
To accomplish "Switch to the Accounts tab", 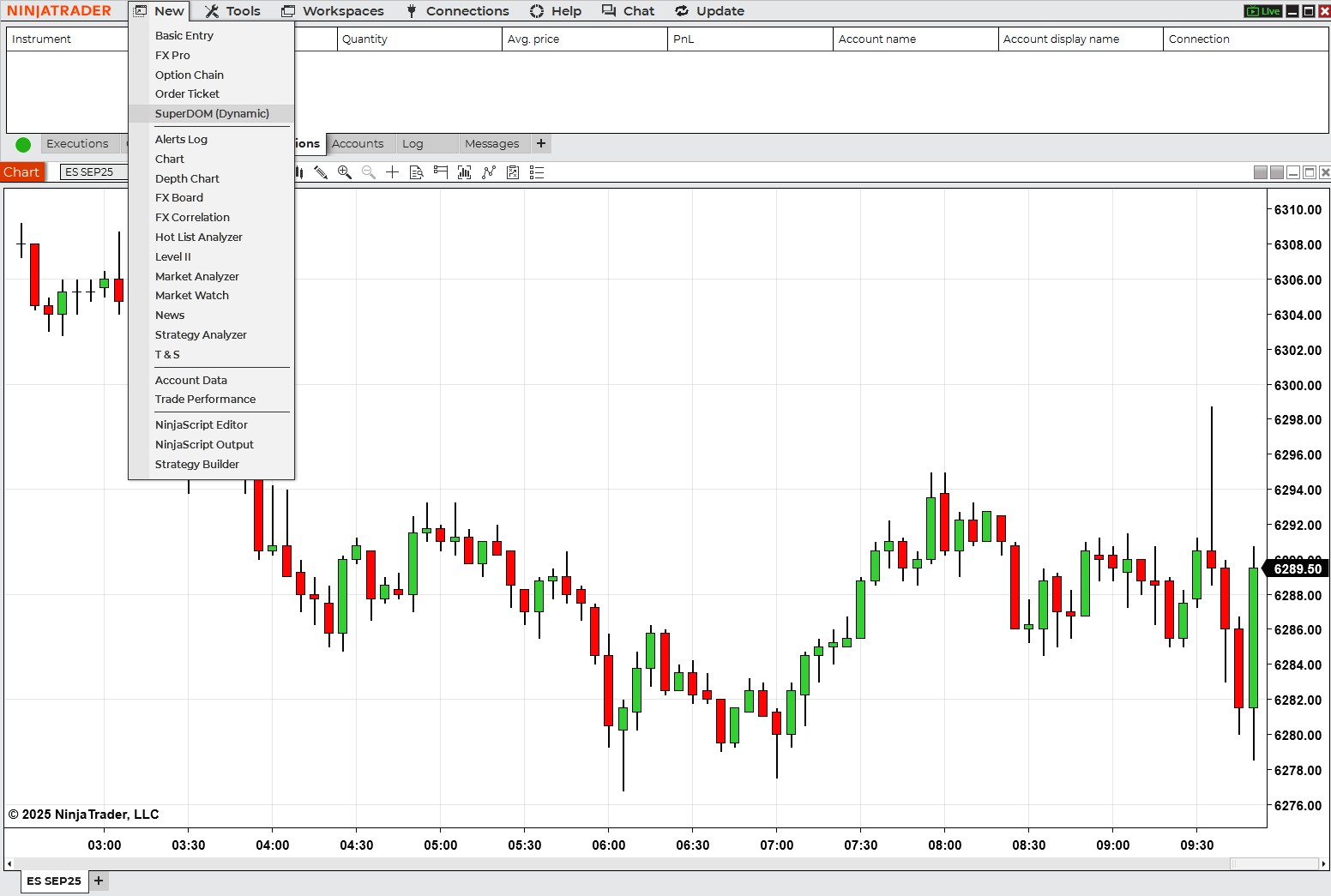I will (x=358, y=144).
